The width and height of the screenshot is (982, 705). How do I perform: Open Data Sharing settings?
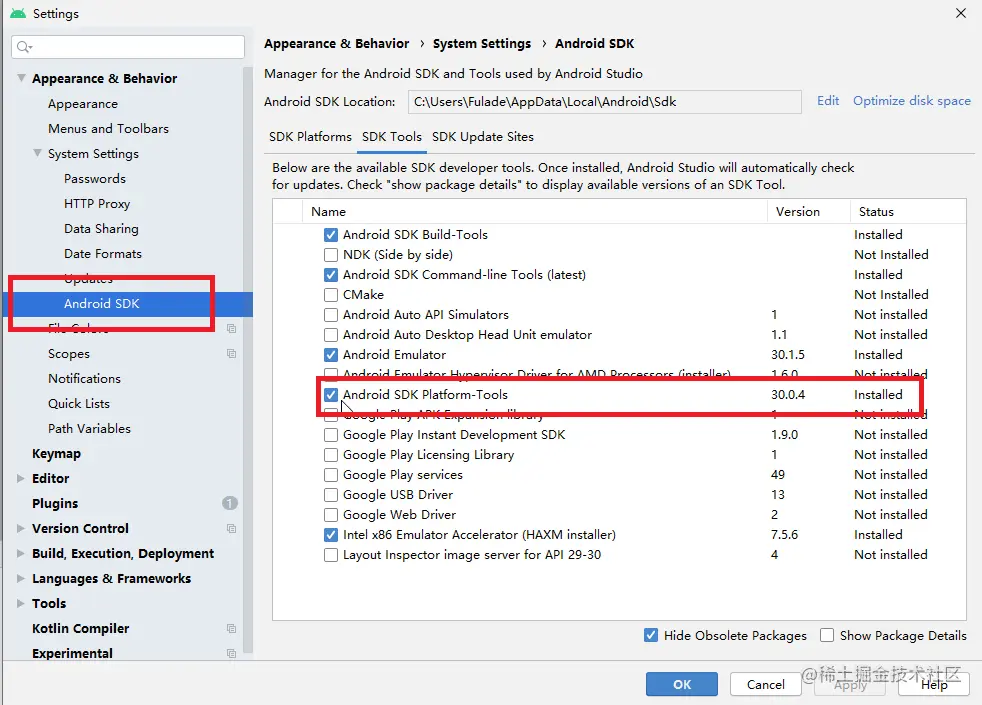coord(101,229)
